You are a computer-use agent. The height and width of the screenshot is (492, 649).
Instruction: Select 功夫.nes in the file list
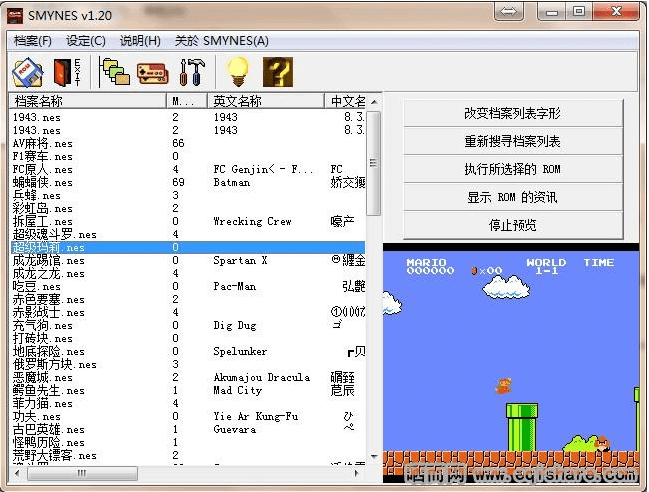[x=36, y=417]
